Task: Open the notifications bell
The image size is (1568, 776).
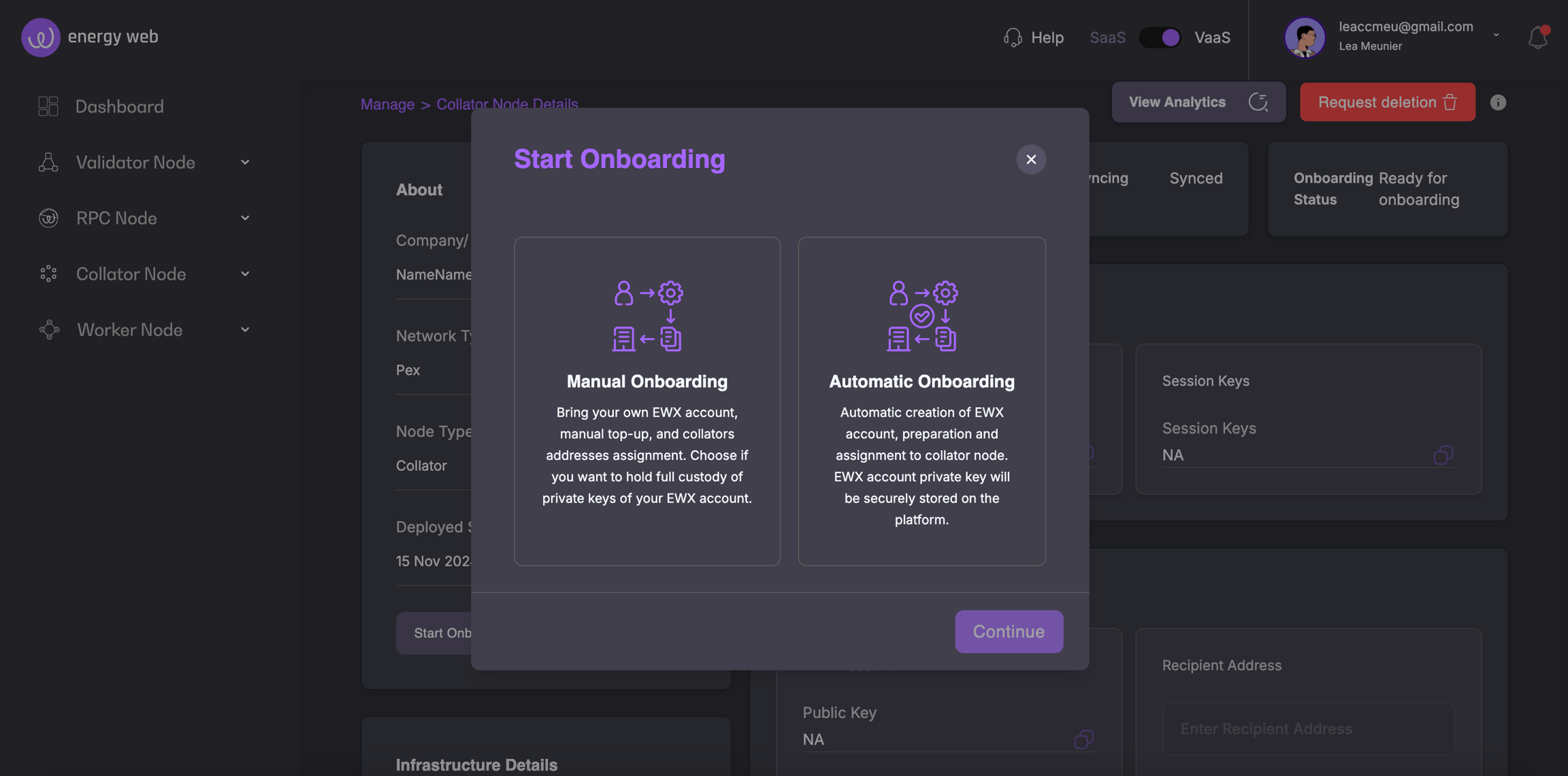Action: click(x=1537, y=37)
